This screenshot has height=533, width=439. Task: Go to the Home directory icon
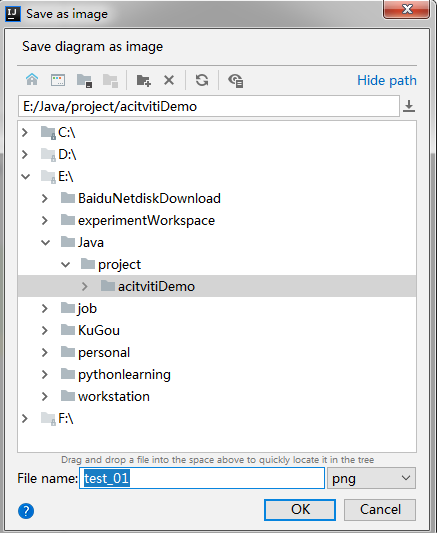[x=32, y=80]
